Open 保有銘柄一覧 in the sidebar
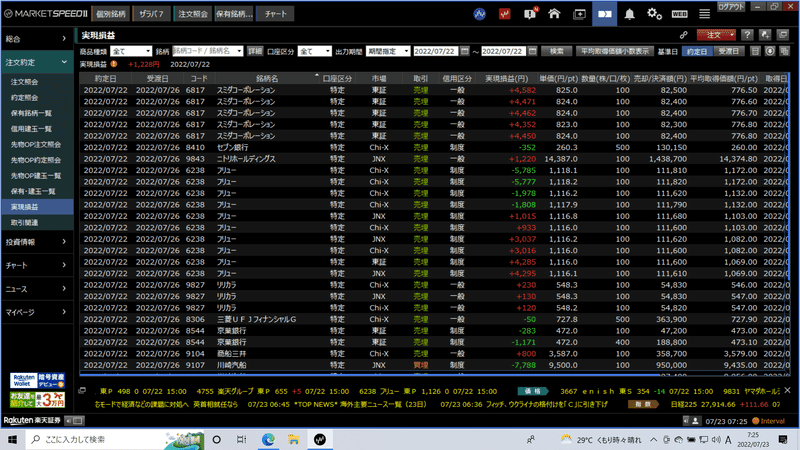 tap(37, 113)
